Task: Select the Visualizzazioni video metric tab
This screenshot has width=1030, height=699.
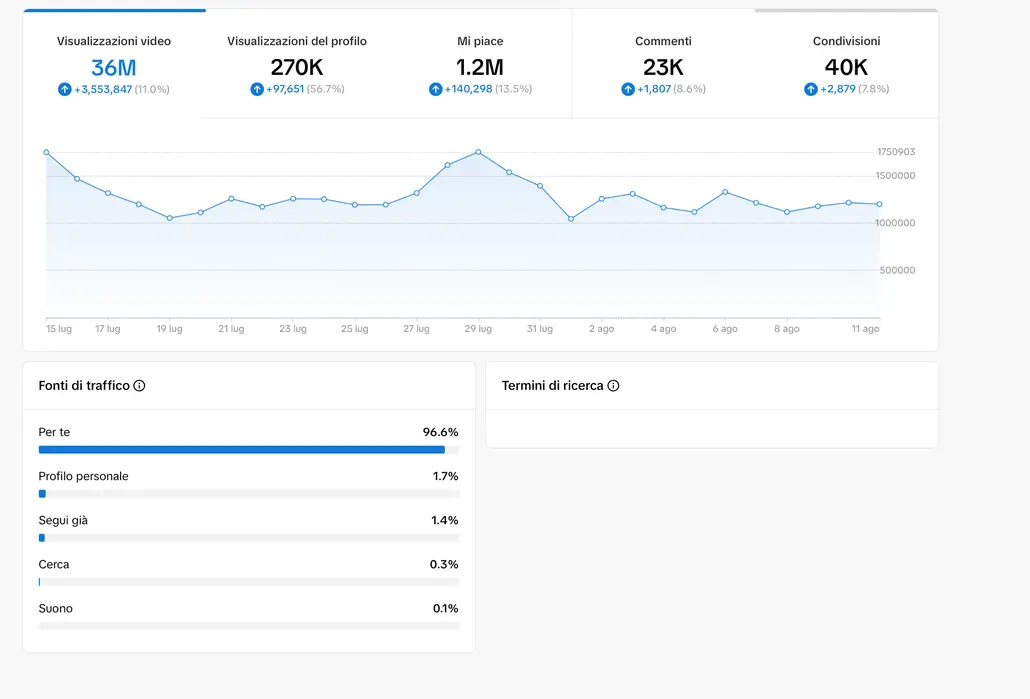Action: coord(114,64)
